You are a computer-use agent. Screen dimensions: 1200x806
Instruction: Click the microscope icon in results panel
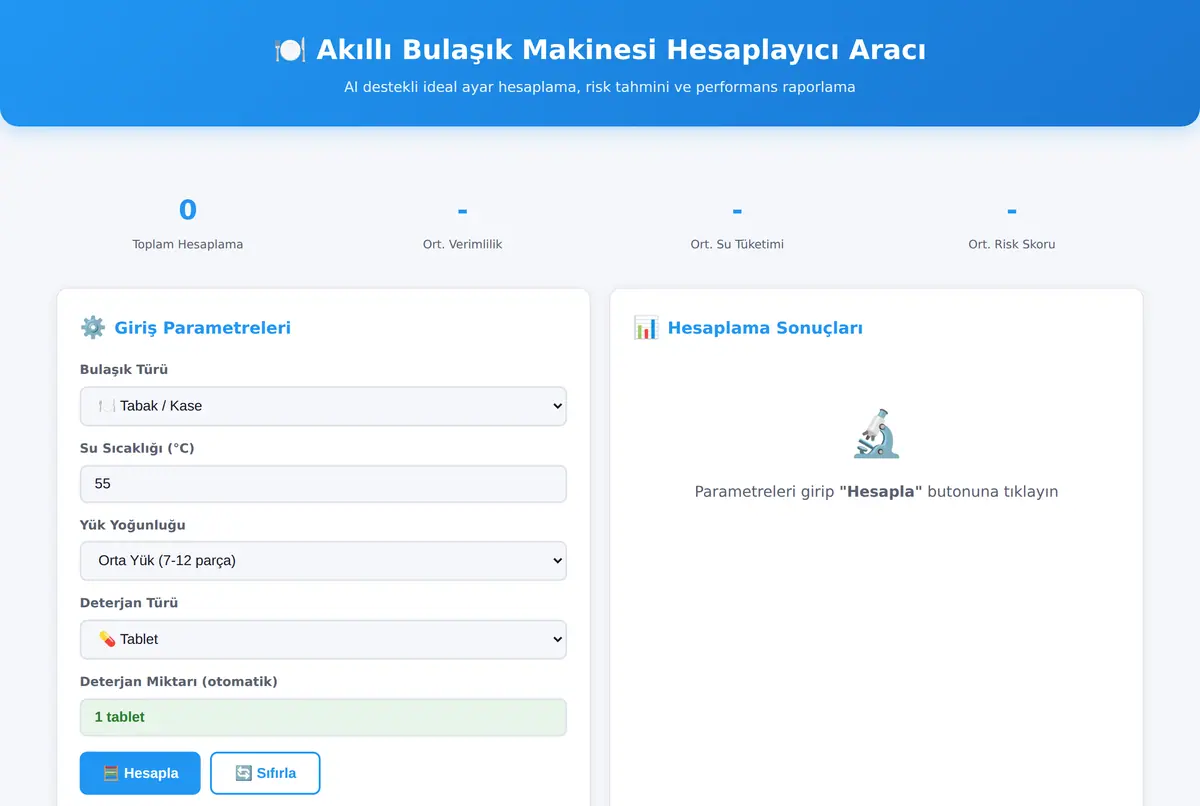point(876,433)
